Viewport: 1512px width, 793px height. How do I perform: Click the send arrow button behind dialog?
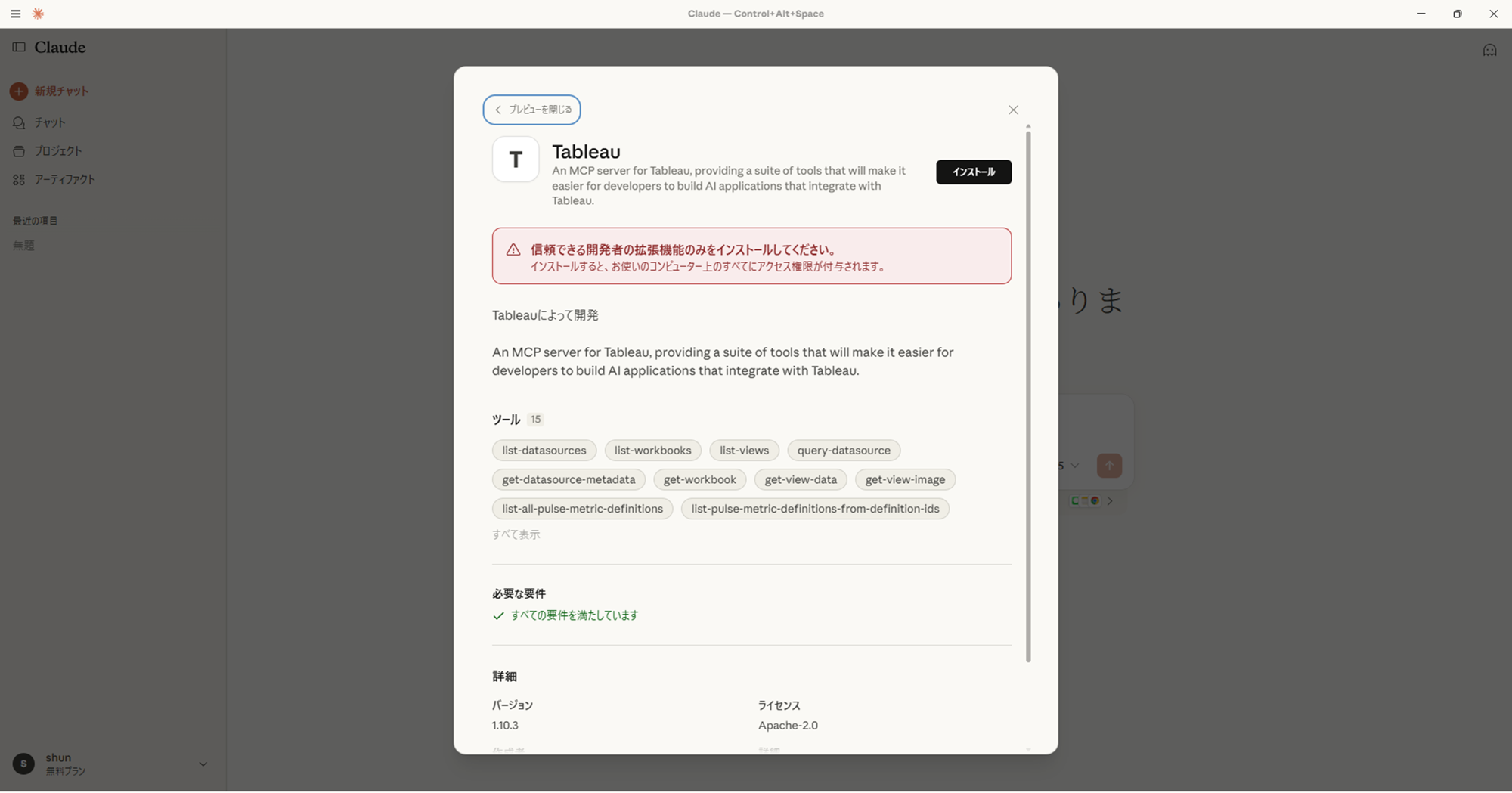pyautogui.click(x=1109, y=466)
